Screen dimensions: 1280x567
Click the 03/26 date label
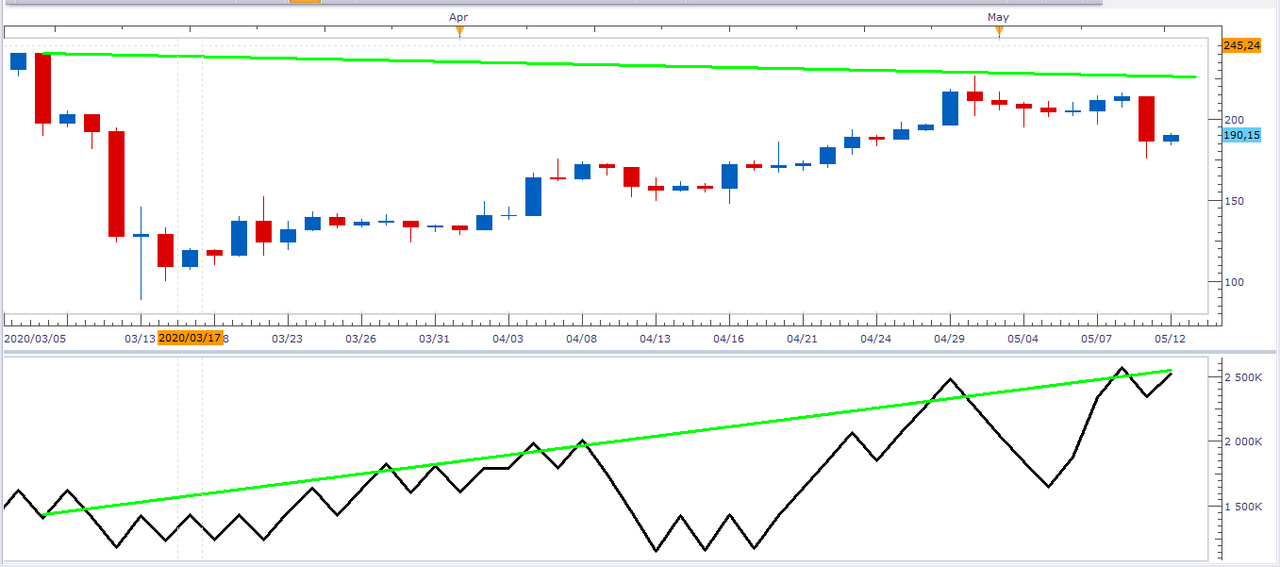pos(360,339)
